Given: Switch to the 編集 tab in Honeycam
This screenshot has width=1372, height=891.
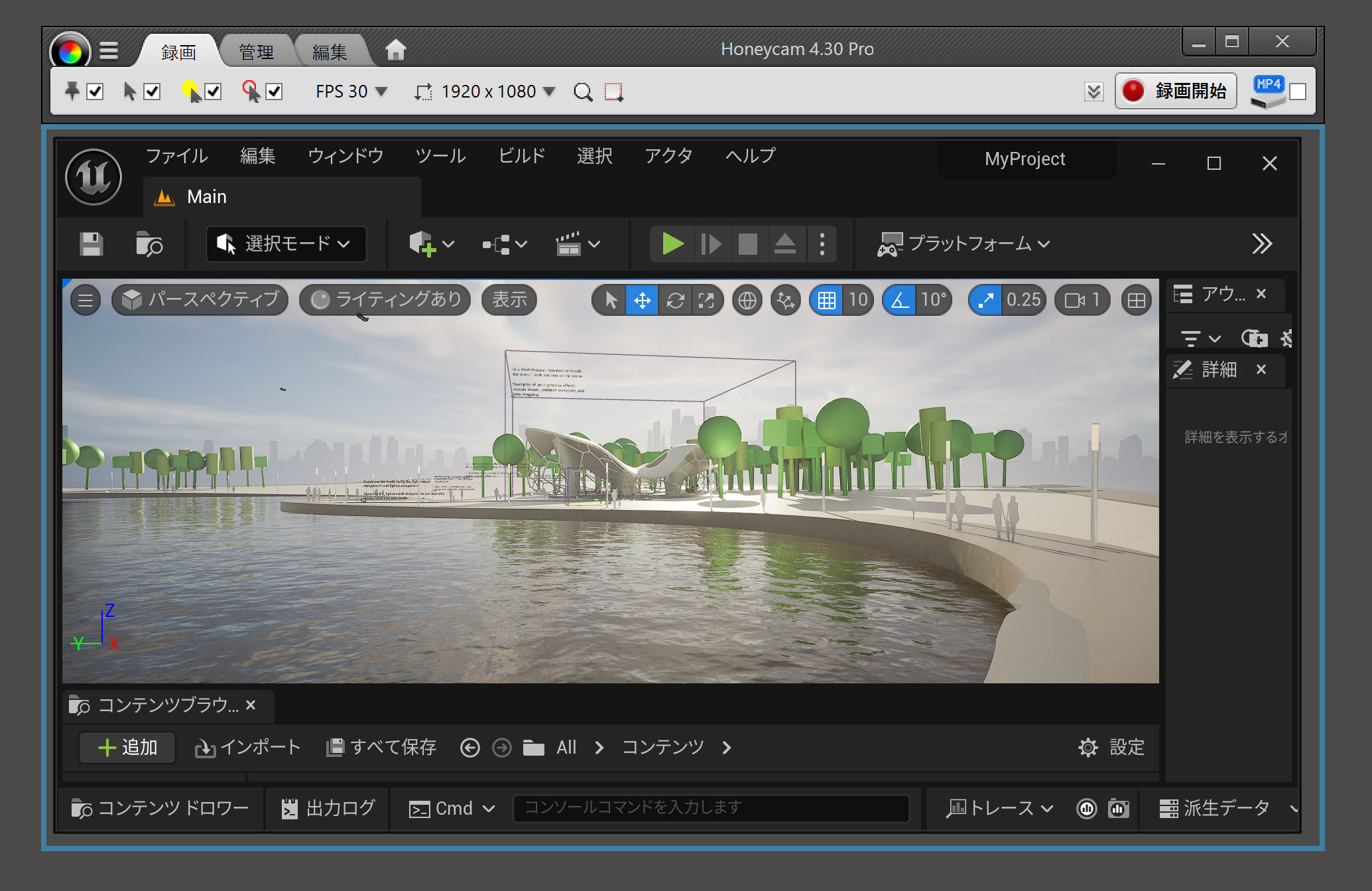Looking at the screenshot, I should click(x=330, y=52).
